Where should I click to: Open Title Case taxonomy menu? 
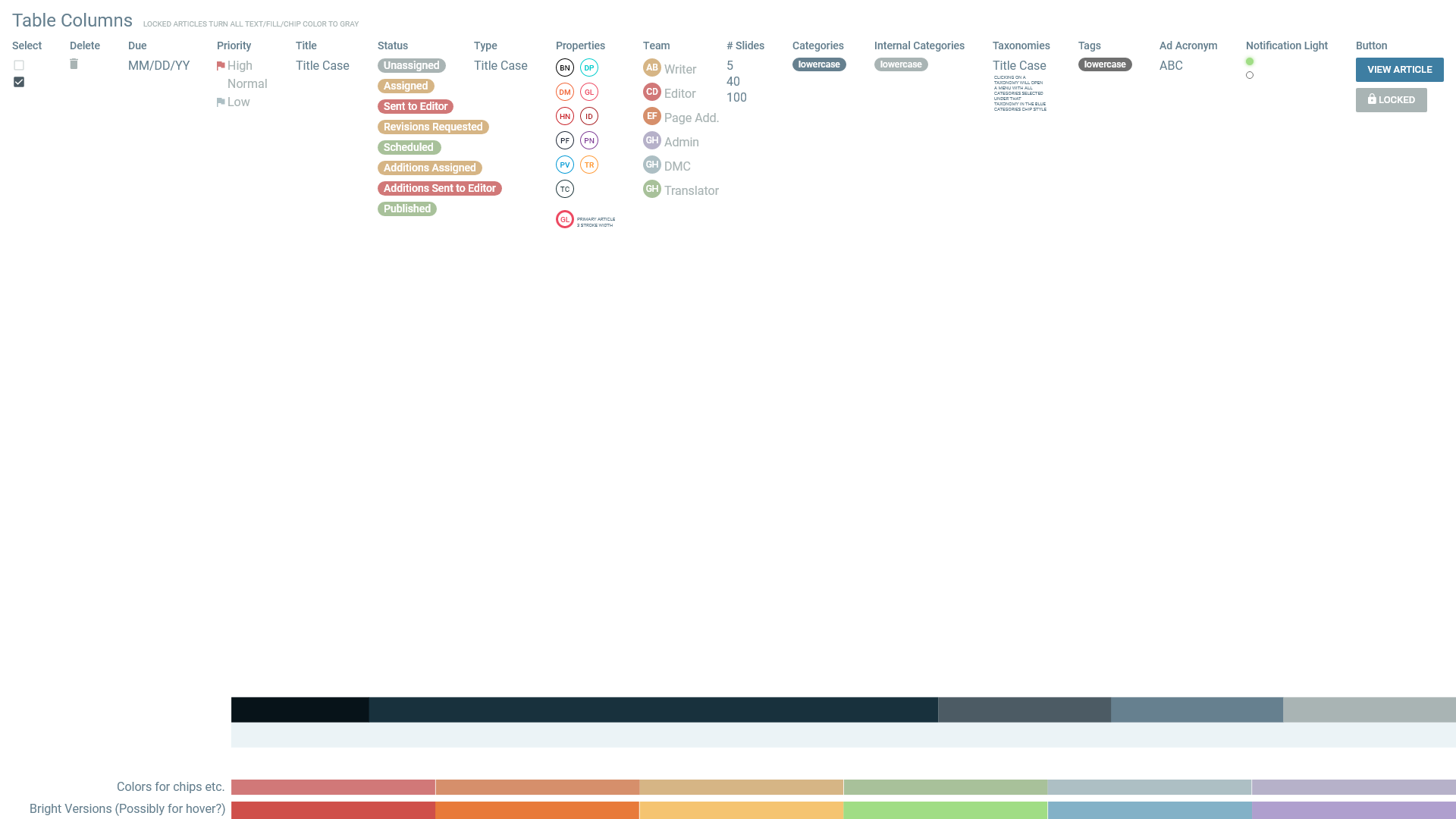click(x=1019, y=66)
